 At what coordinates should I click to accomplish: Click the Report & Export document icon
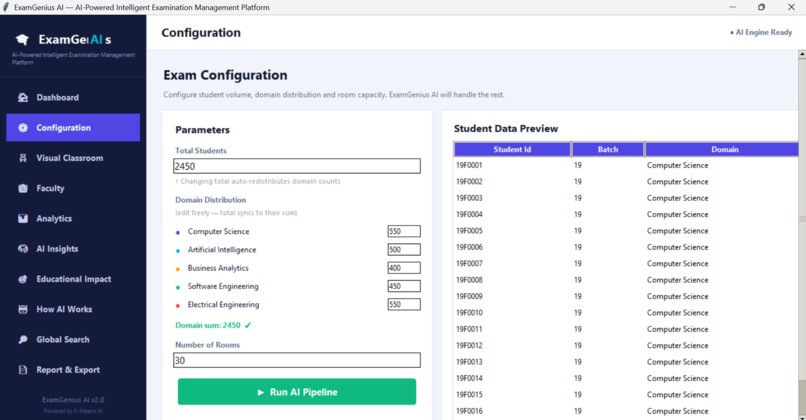pyautogui.click(x=23, y=370)
